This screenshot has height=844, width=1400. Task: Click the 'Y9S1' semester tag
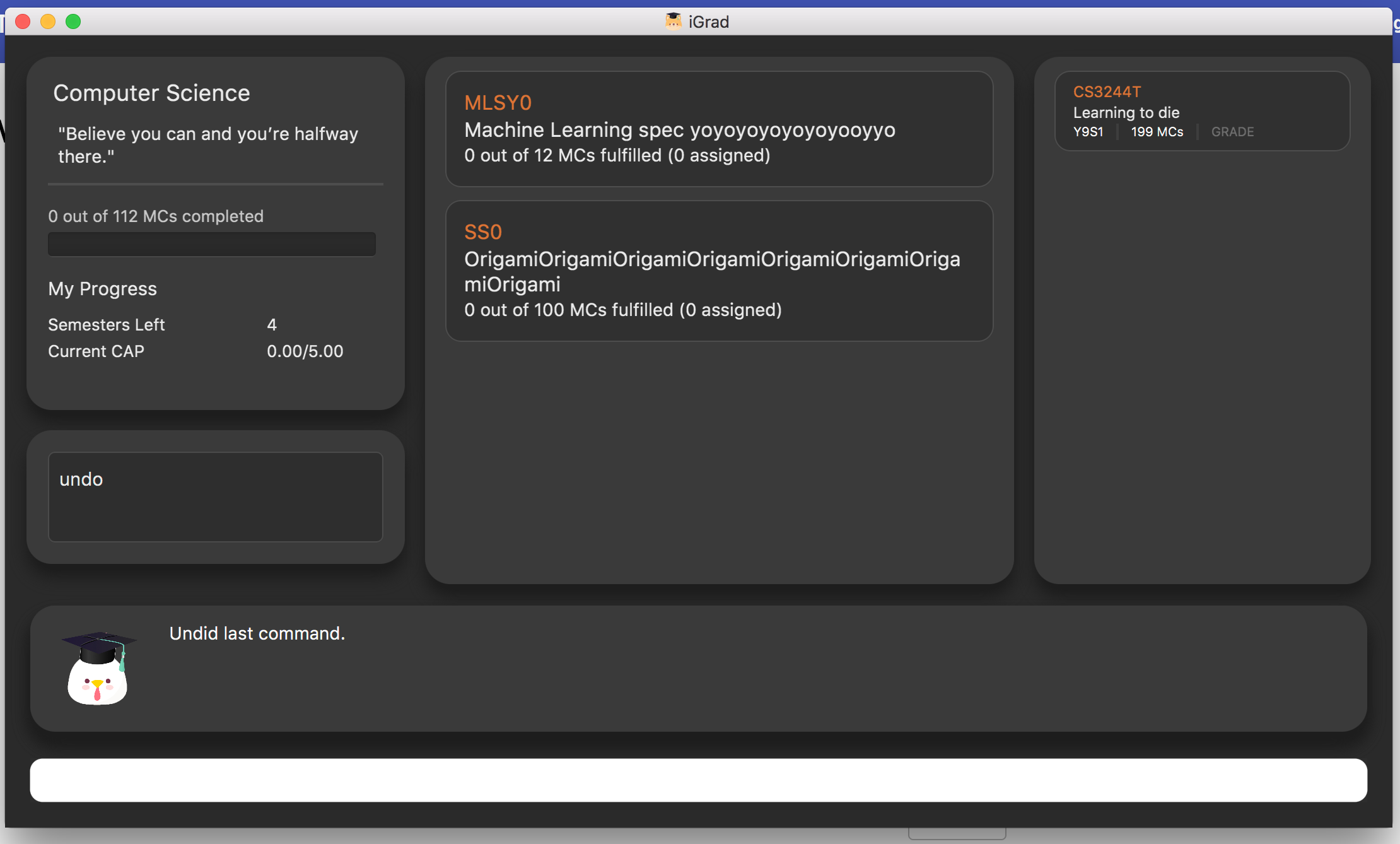point(1088,132)
